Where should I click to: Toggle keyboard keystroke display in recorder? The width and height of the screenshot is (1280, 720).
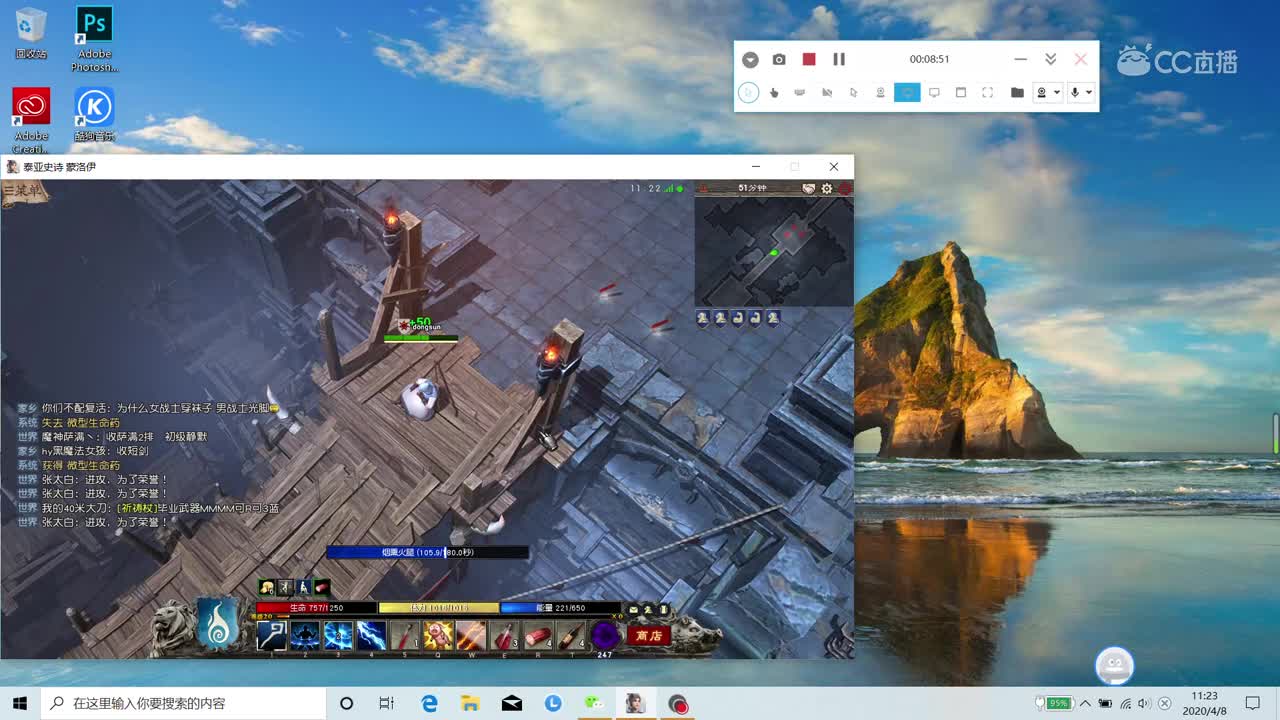800,93
